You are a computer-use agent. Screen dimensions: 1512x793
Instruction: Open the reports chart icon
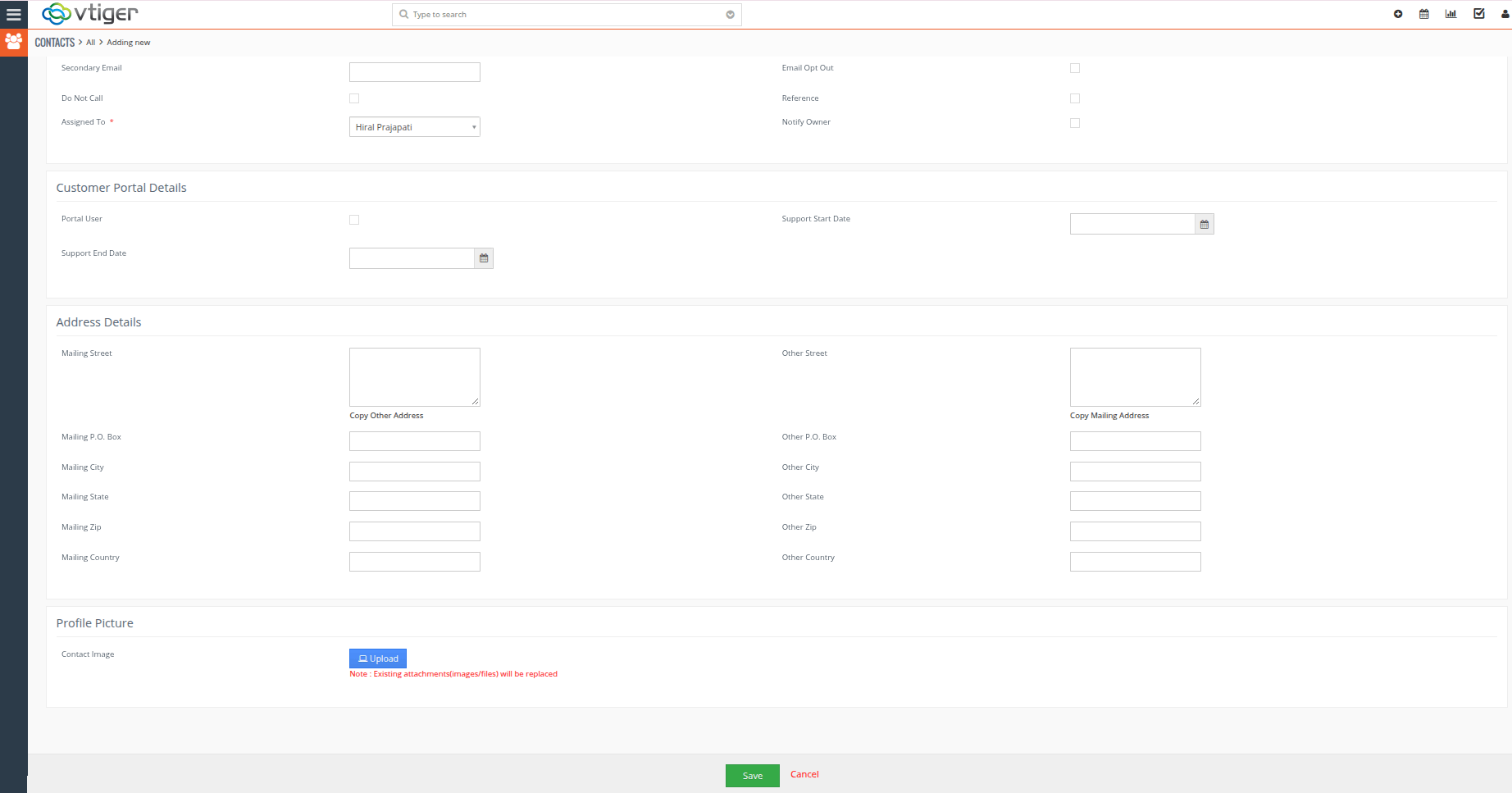pos(1451,14)
